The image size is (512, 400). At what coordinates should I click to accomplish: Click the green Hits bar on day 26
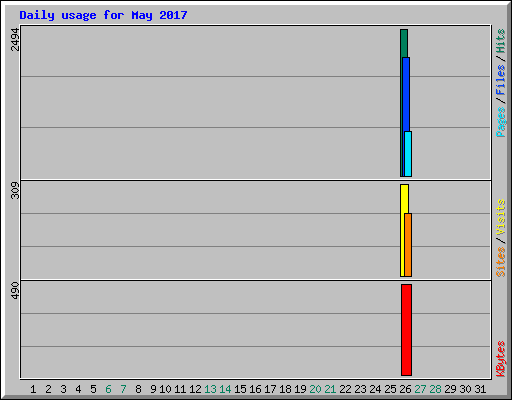coord(404,43)
